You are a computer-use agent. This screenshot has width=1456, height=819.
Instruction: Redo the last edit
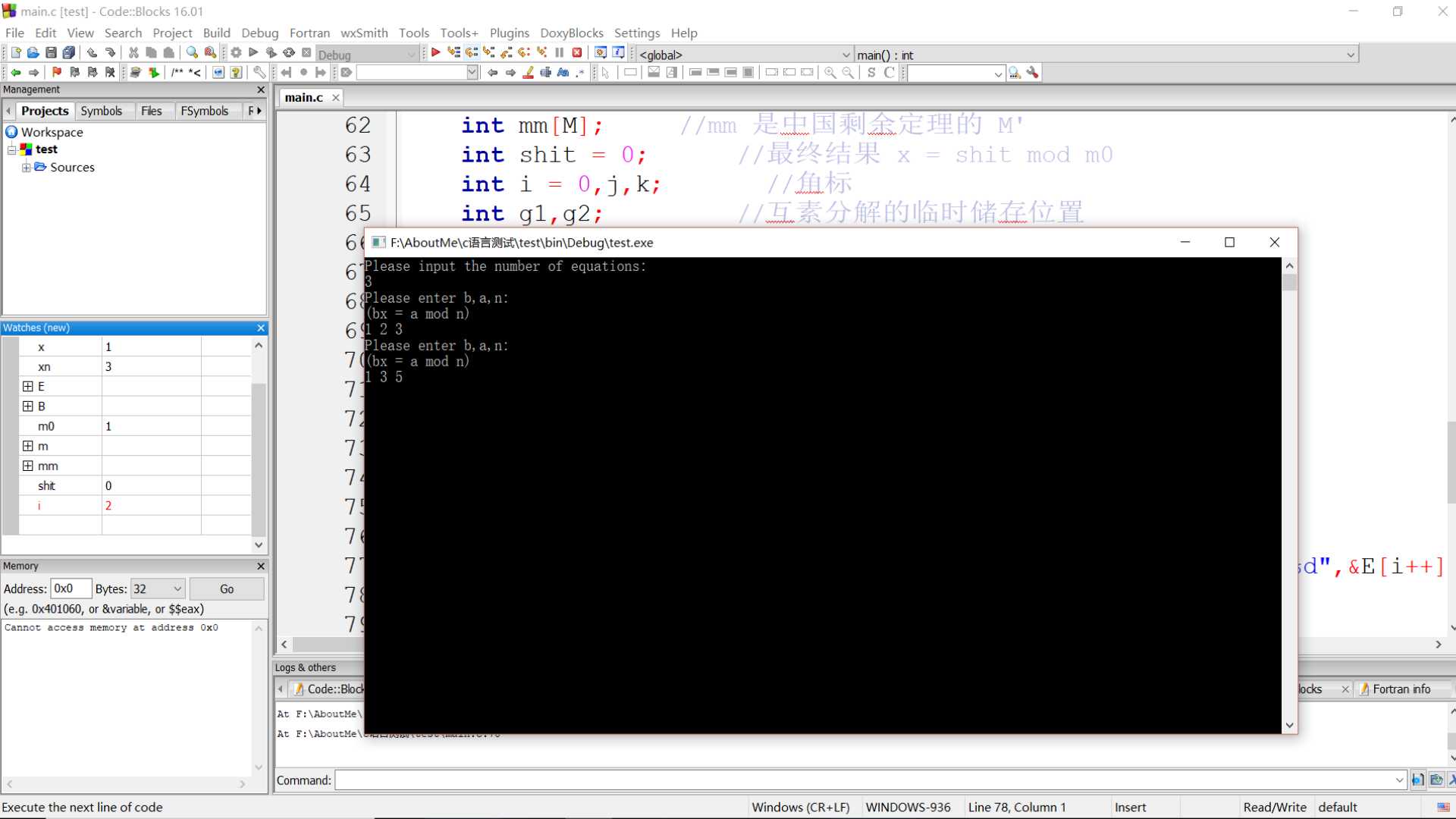(x=111, y=52)
